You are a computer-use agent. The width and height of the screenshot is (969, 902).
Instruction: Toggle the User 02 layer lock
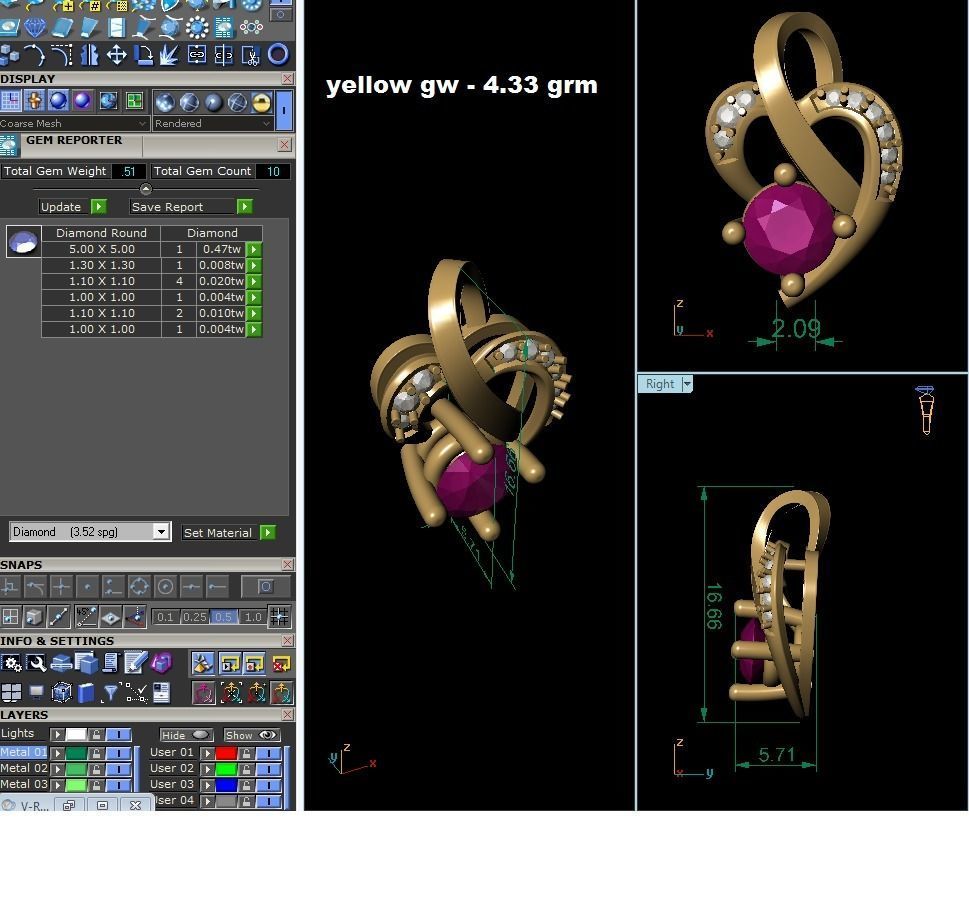pyautogui.click(x=246, y=769)
